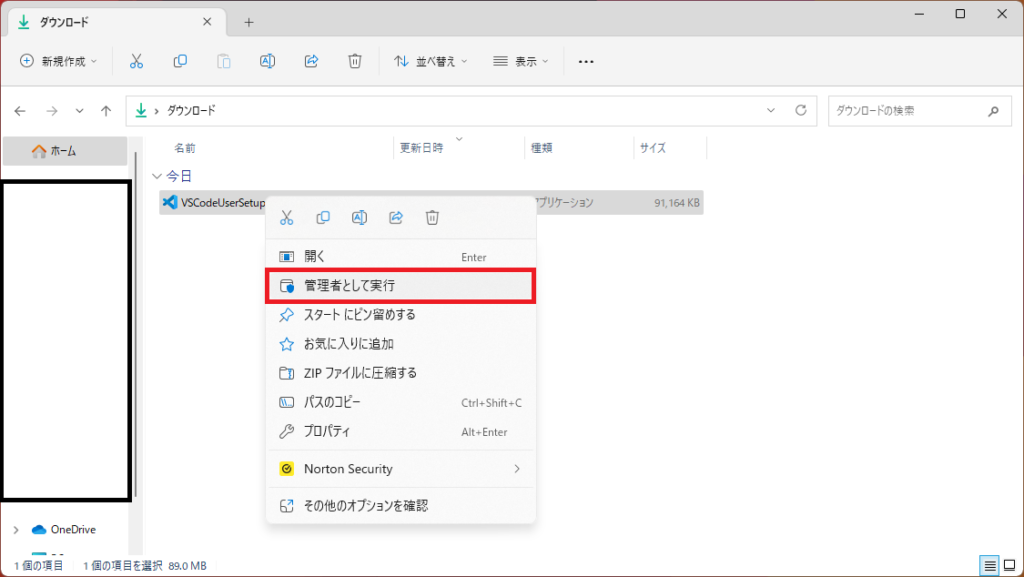Select 開く in context menu
This screenshot has width=1024, height=577.
(401, 257)
